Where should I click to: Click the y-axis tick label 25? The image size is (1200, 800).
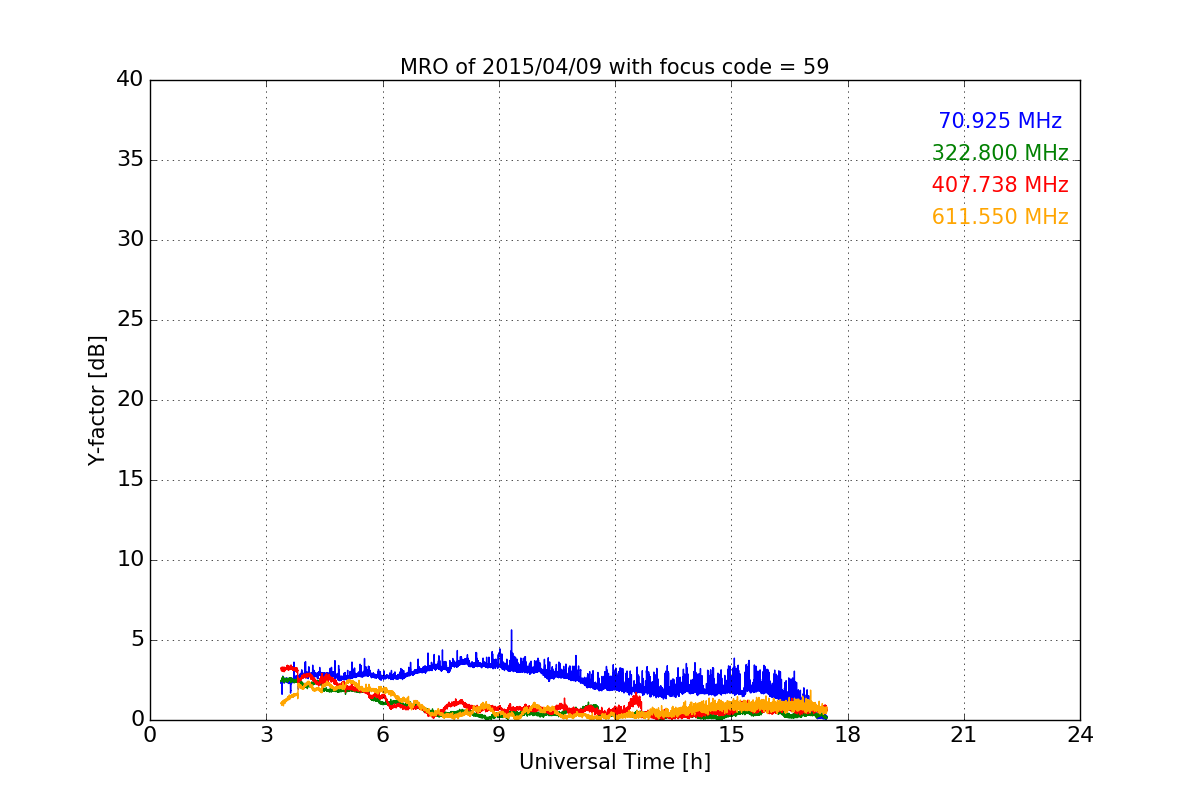130,320
